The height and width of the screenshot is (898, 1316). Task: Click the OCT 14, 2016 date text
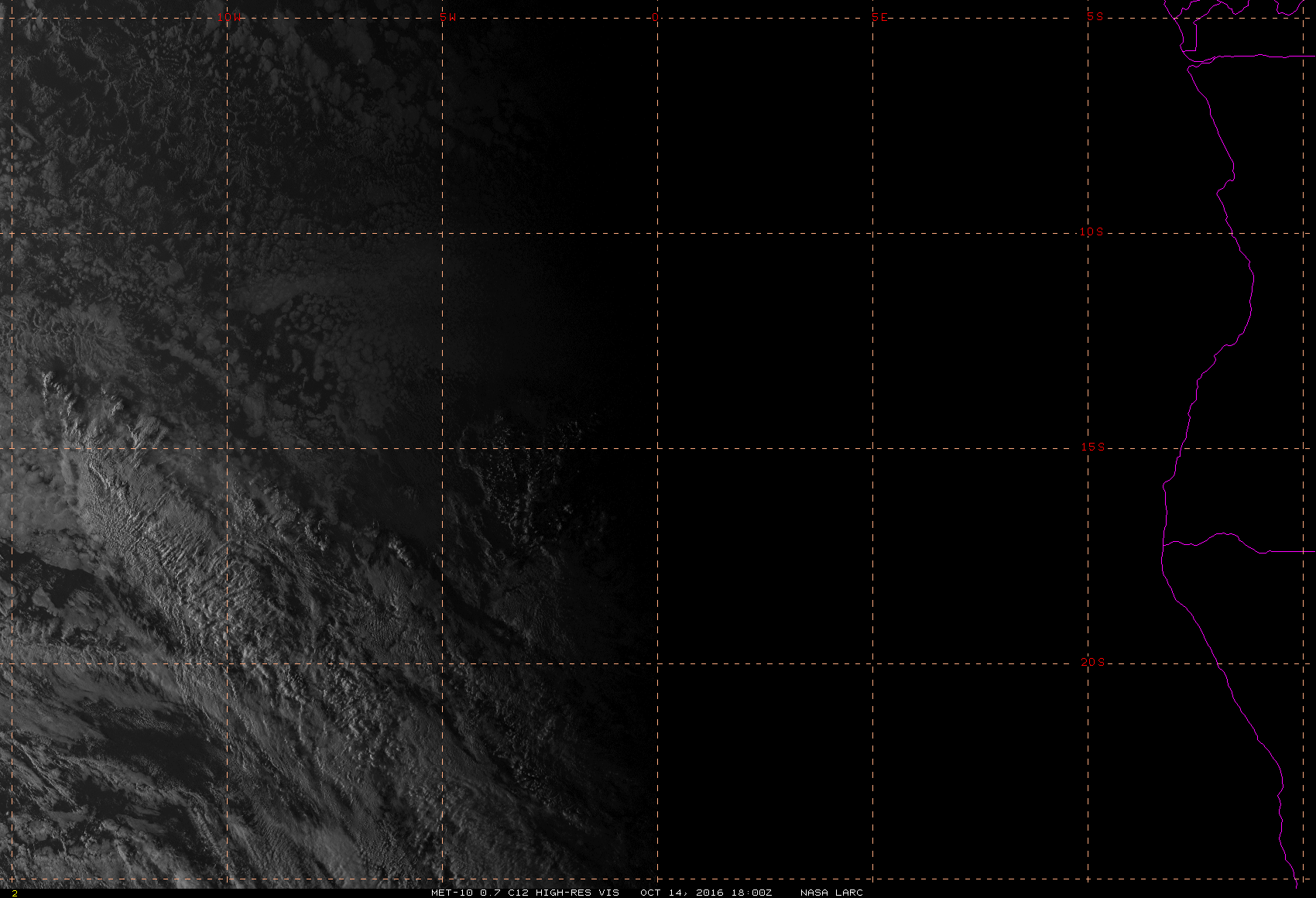[682, 893]
